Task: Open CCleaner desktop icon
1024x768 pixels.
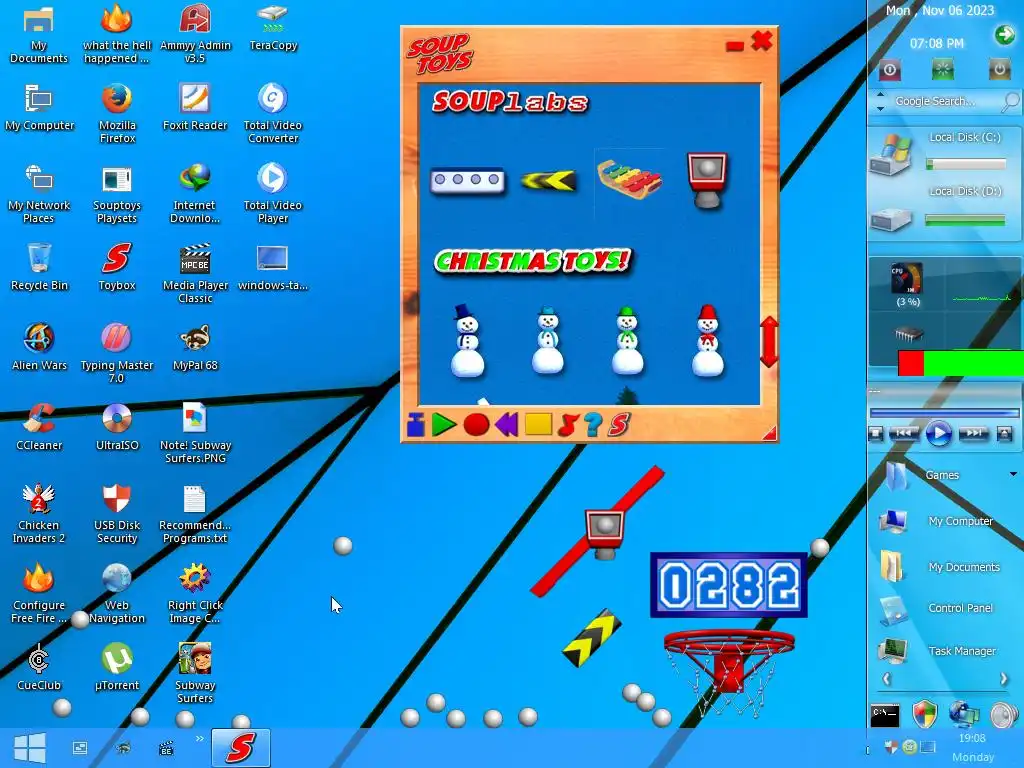Action: [x=39, y=427]
